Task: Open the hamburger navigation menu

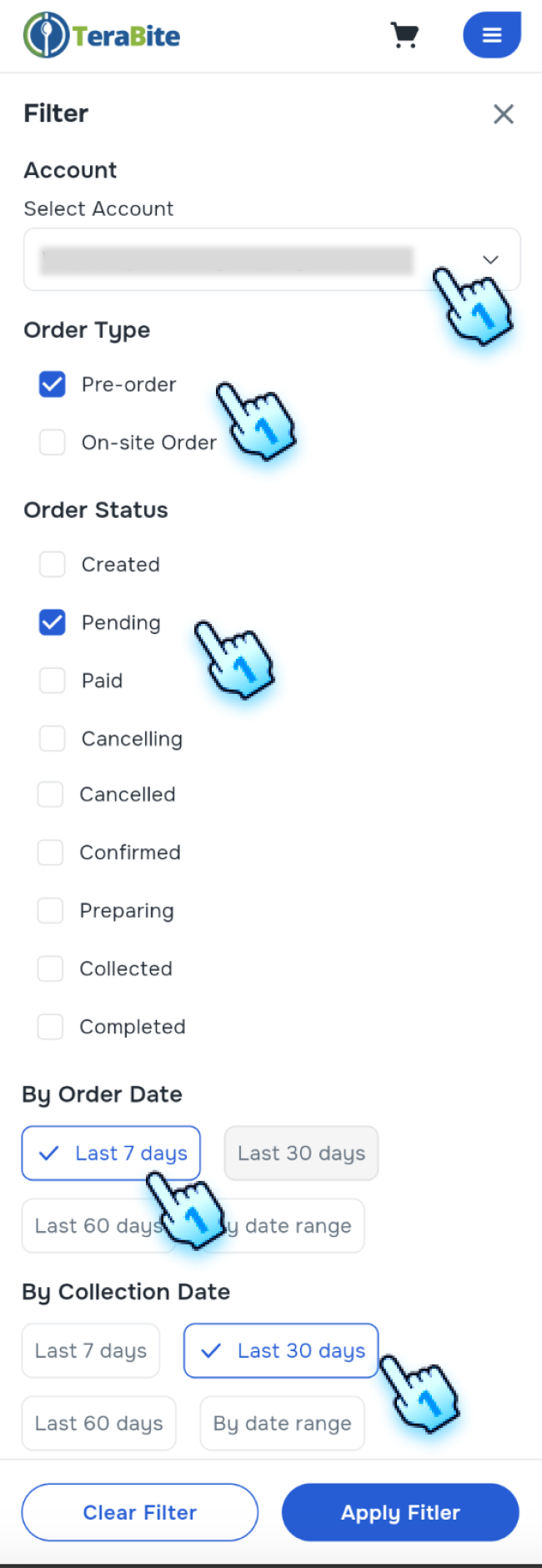Action: click(492, 35)
